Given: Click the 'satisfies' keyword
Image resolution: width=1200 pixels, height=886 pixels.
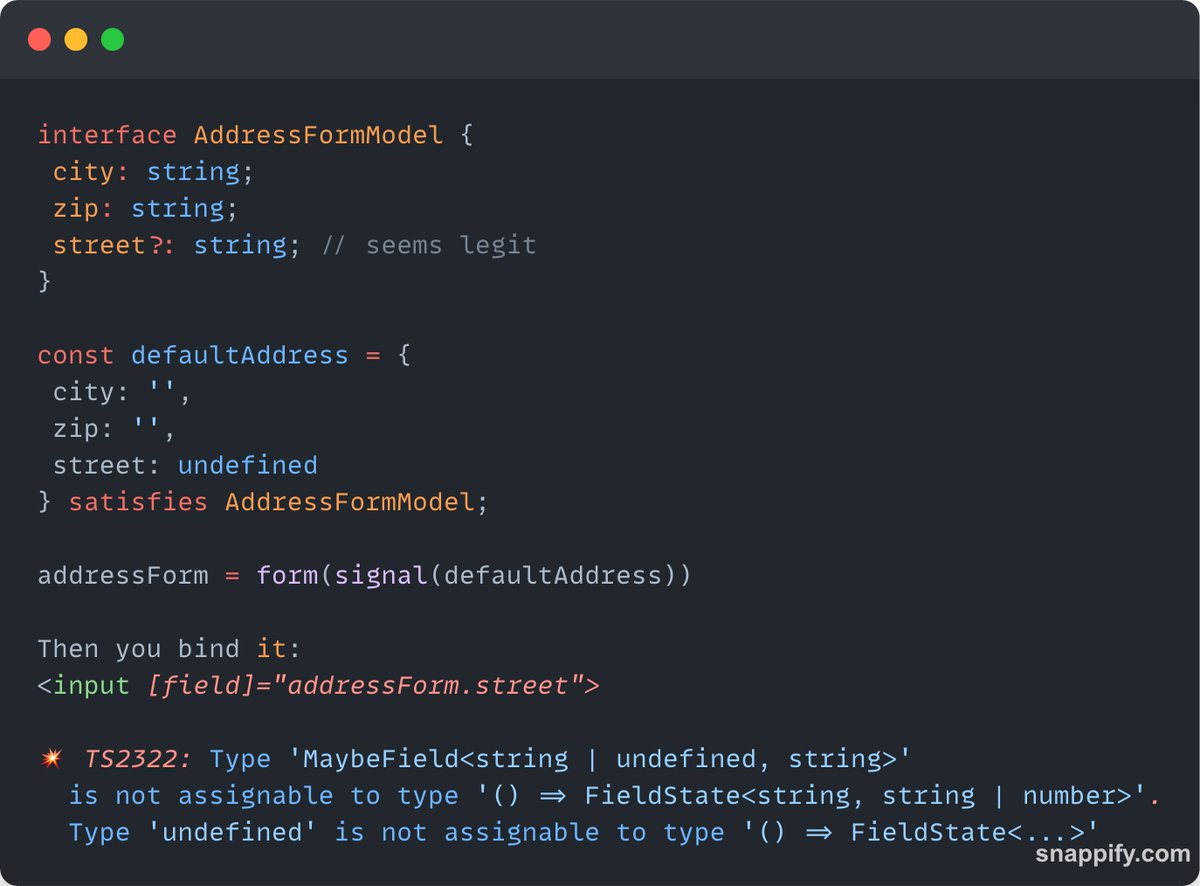Looking at the screenshot, I should [138, 502].
